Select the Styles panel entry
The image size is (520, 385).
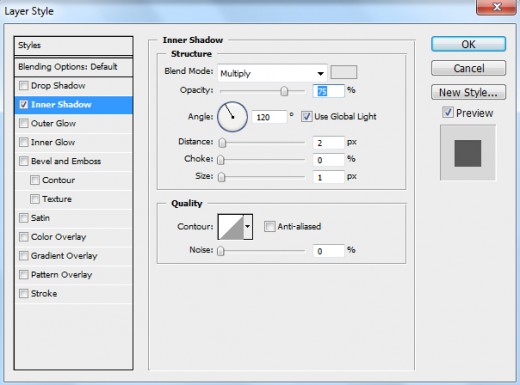click(x=73, y=45)
